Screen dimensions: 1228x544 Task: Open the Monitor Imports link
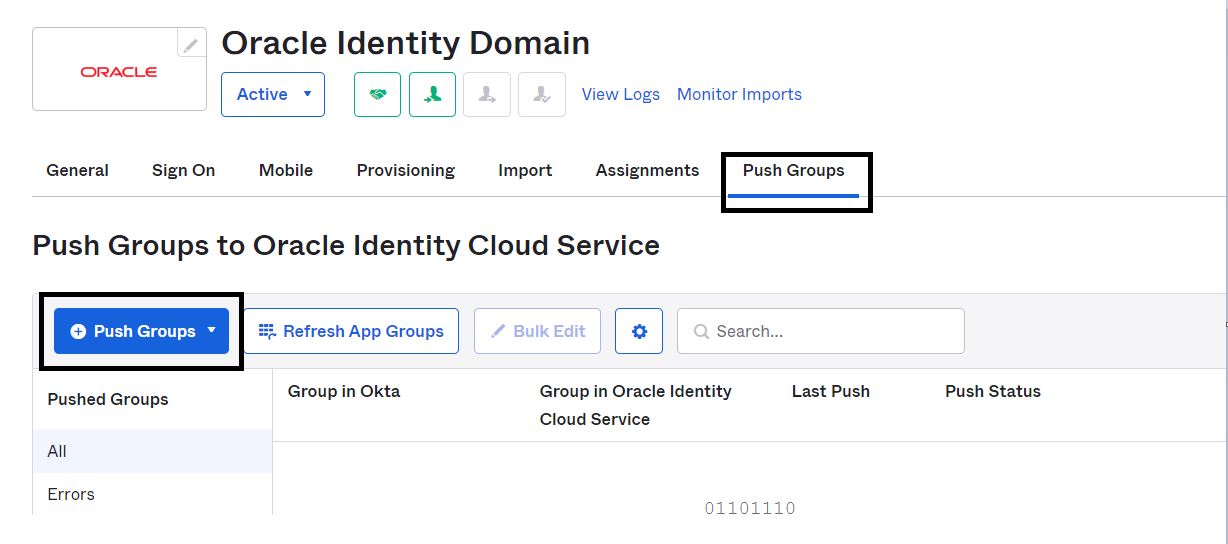[x=739, y=94]
